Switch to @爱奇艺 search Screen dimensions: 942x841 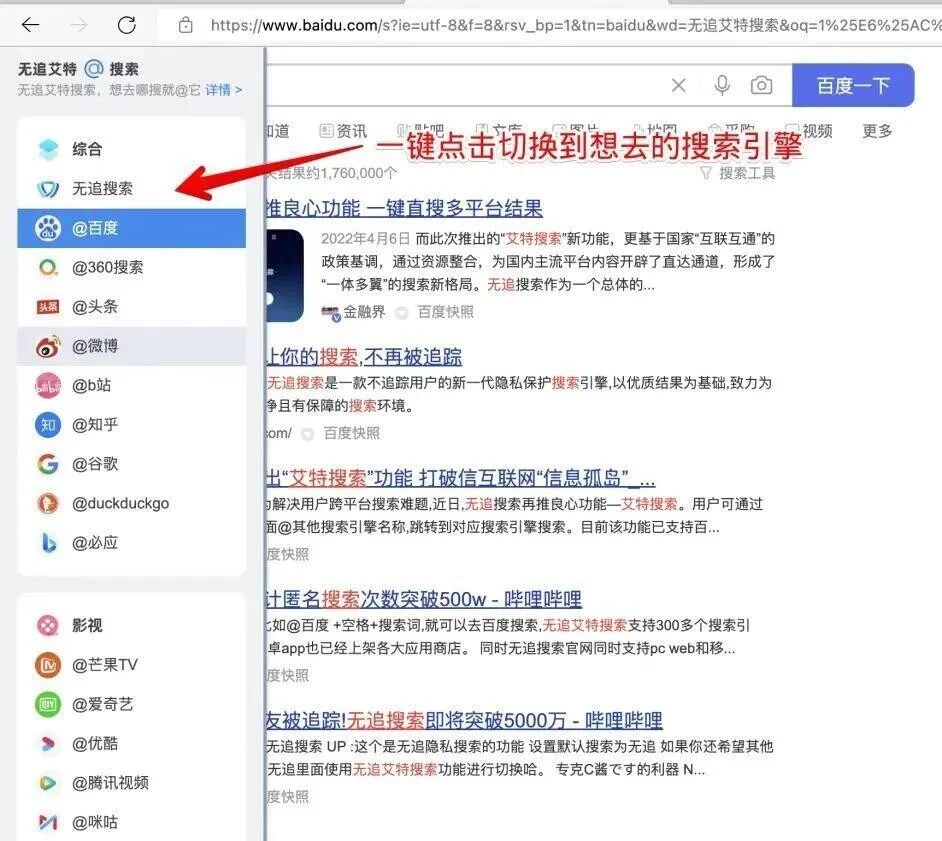[131, 704]
